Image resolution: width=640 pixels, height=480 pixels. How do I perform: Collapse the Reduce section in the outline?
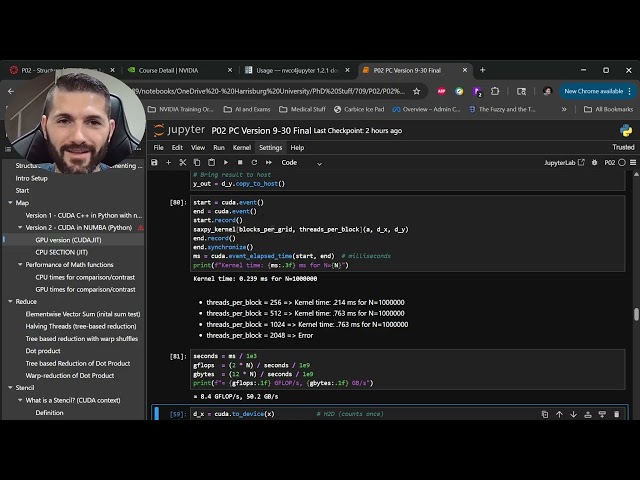pos(10,302)
